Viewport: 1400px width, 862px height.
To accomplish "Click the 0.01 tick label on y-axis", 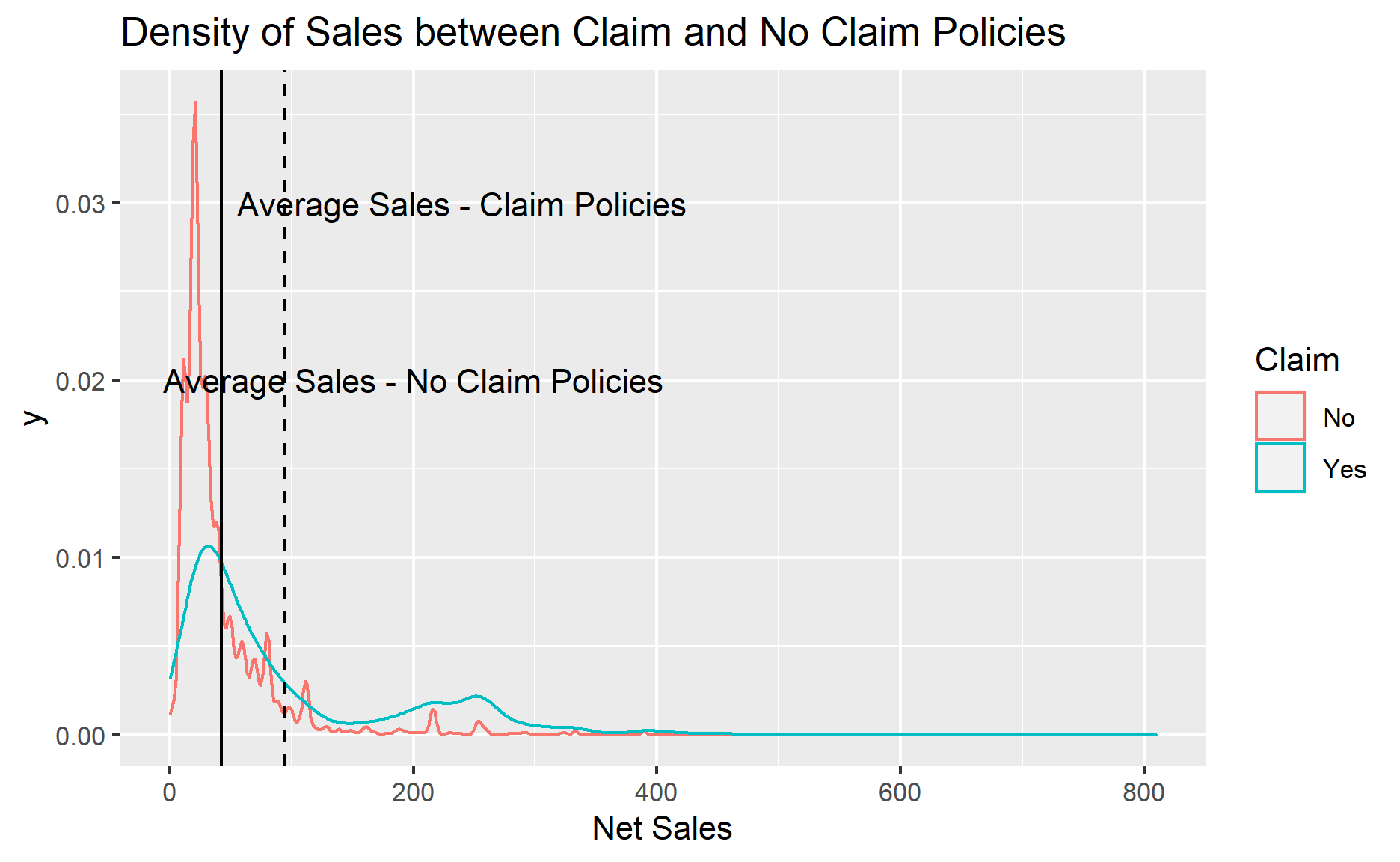I will [80, 559].
